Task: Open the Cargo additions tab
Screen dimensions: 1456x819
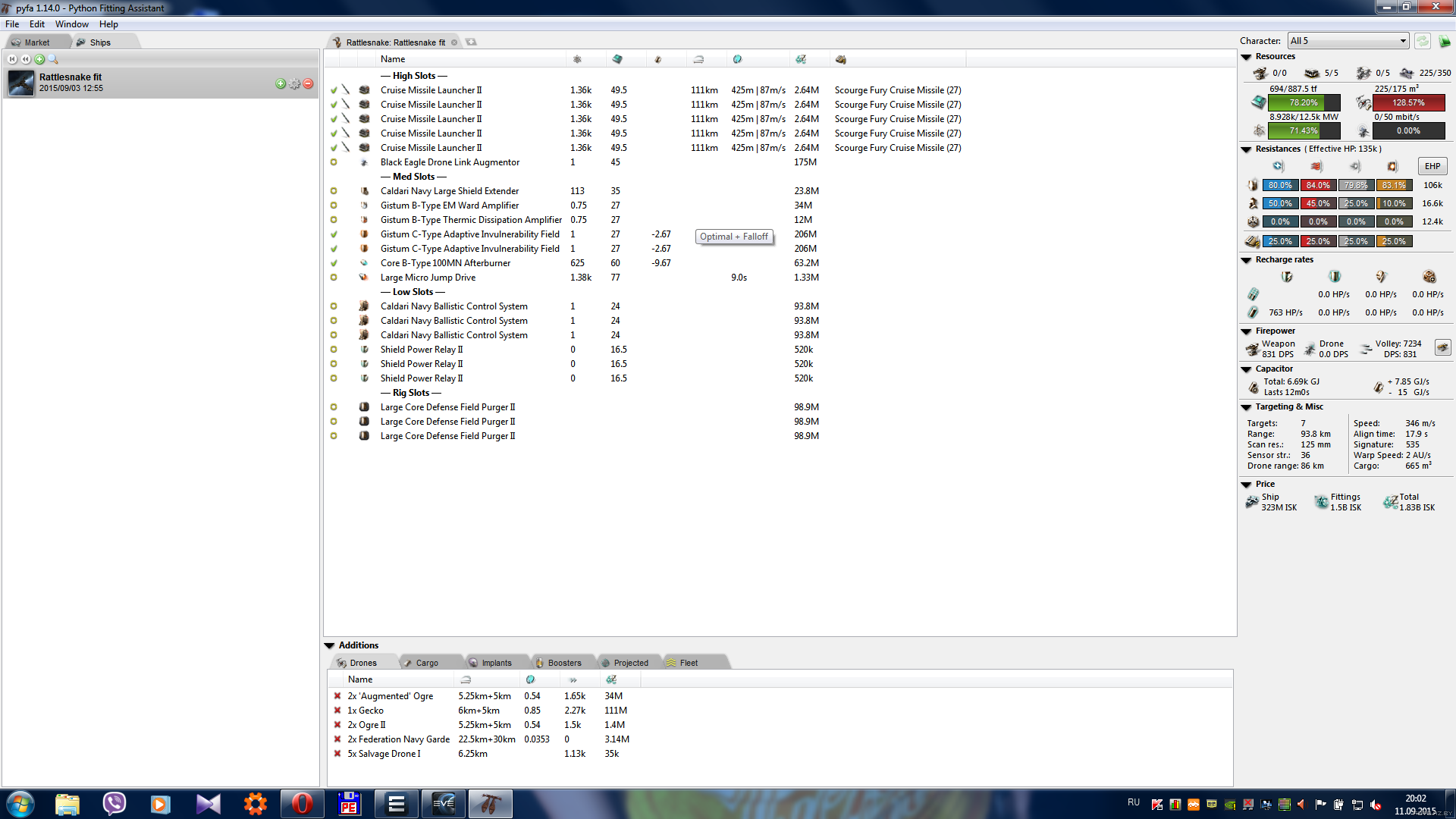Action: pyautogui.click(x=426, y=663)
